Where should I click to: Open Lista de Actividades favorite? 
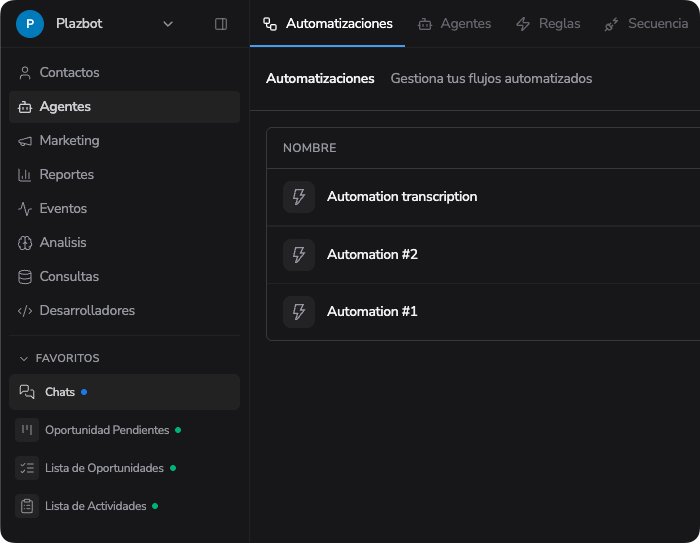125,506
